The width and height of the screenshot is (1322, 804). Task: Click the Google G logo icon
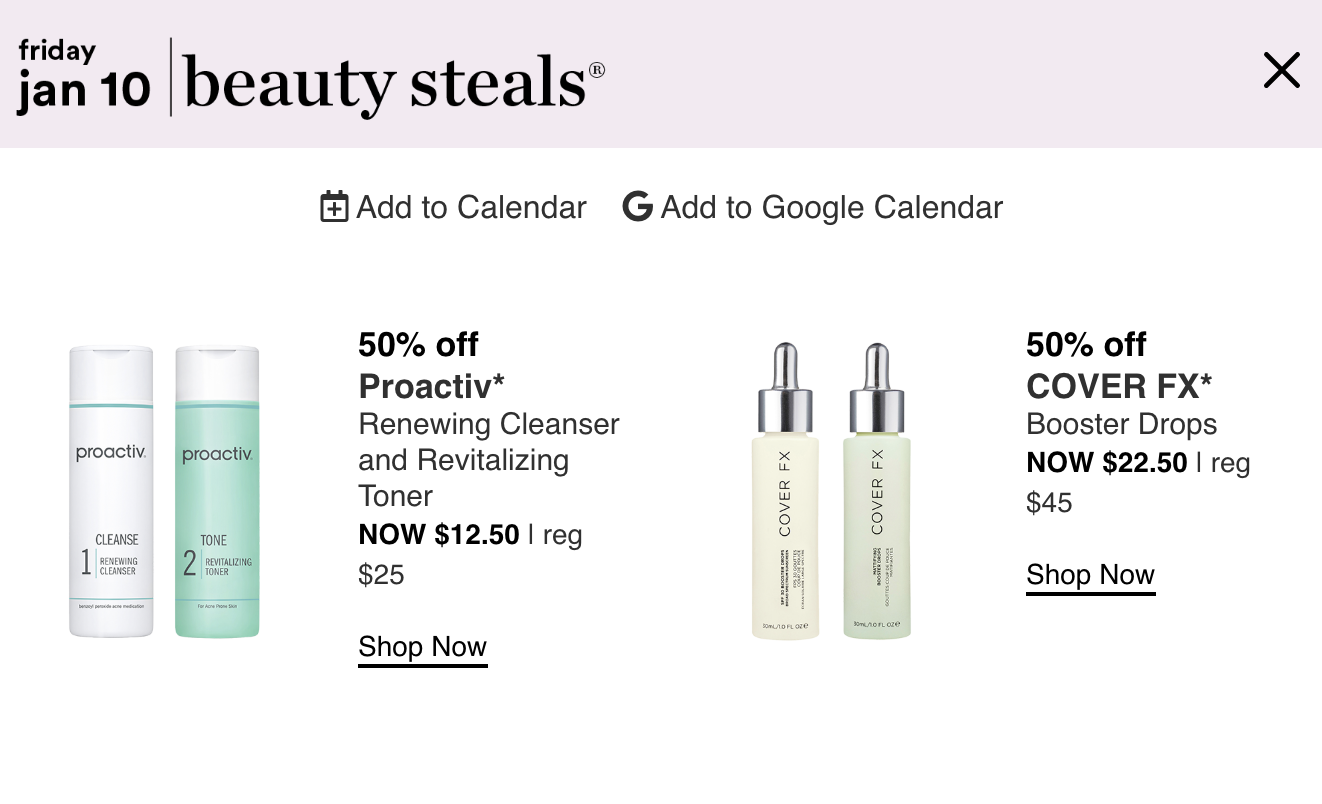coord(637,207)
